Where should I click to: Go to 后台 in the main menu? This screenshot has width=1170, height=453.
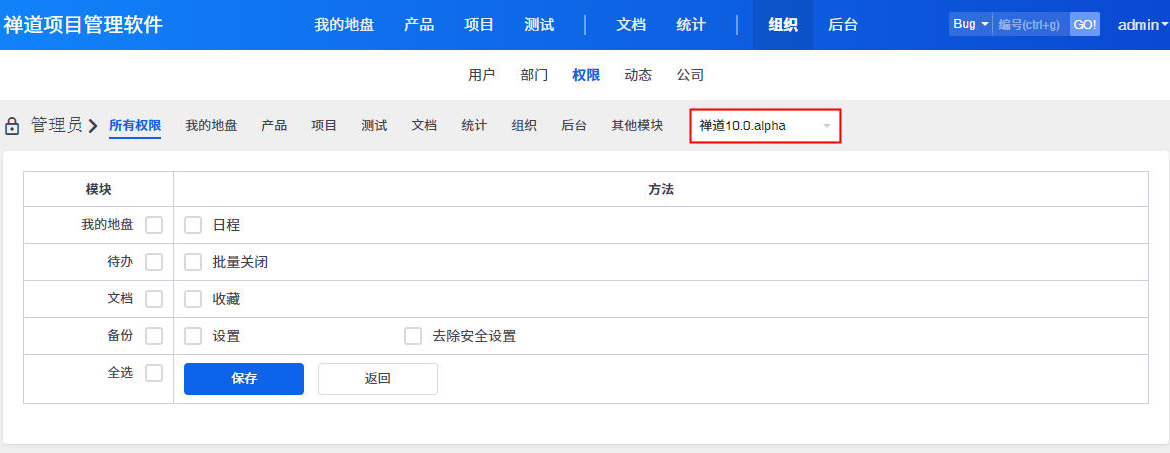pyautogui.click(x=843, y=25)
